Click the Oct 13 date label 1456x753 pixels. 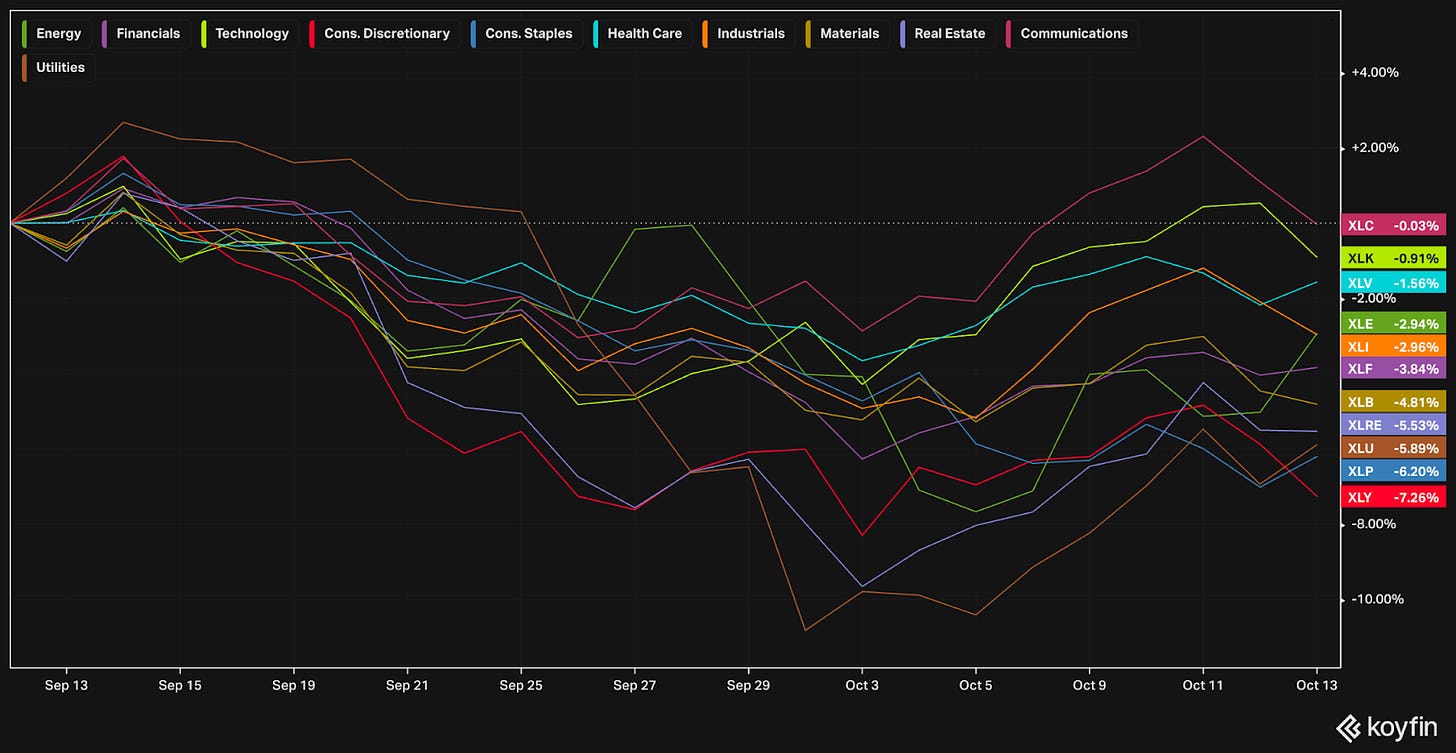pyautogui.click(x=1316, y=685)
